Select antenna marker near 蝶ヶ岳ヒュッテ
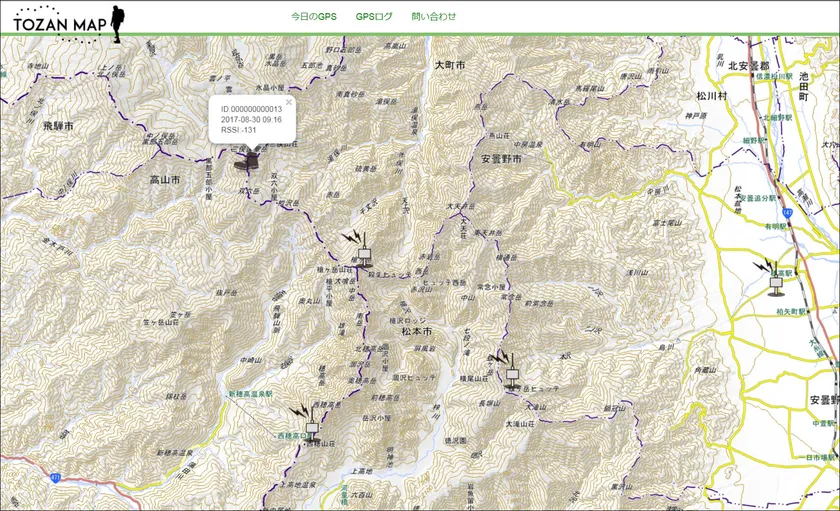The image size is (840, 511). (511, 372)
